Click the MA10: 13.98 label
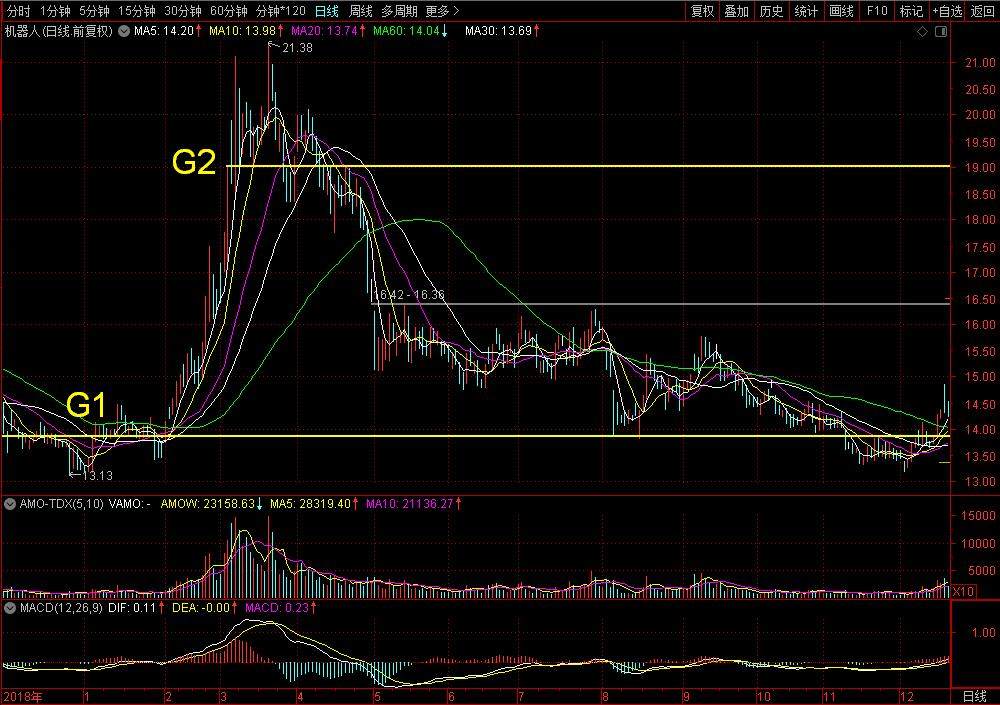This screenshot has width=1000, height=705. pyautogui.click(x=246, y=31)
